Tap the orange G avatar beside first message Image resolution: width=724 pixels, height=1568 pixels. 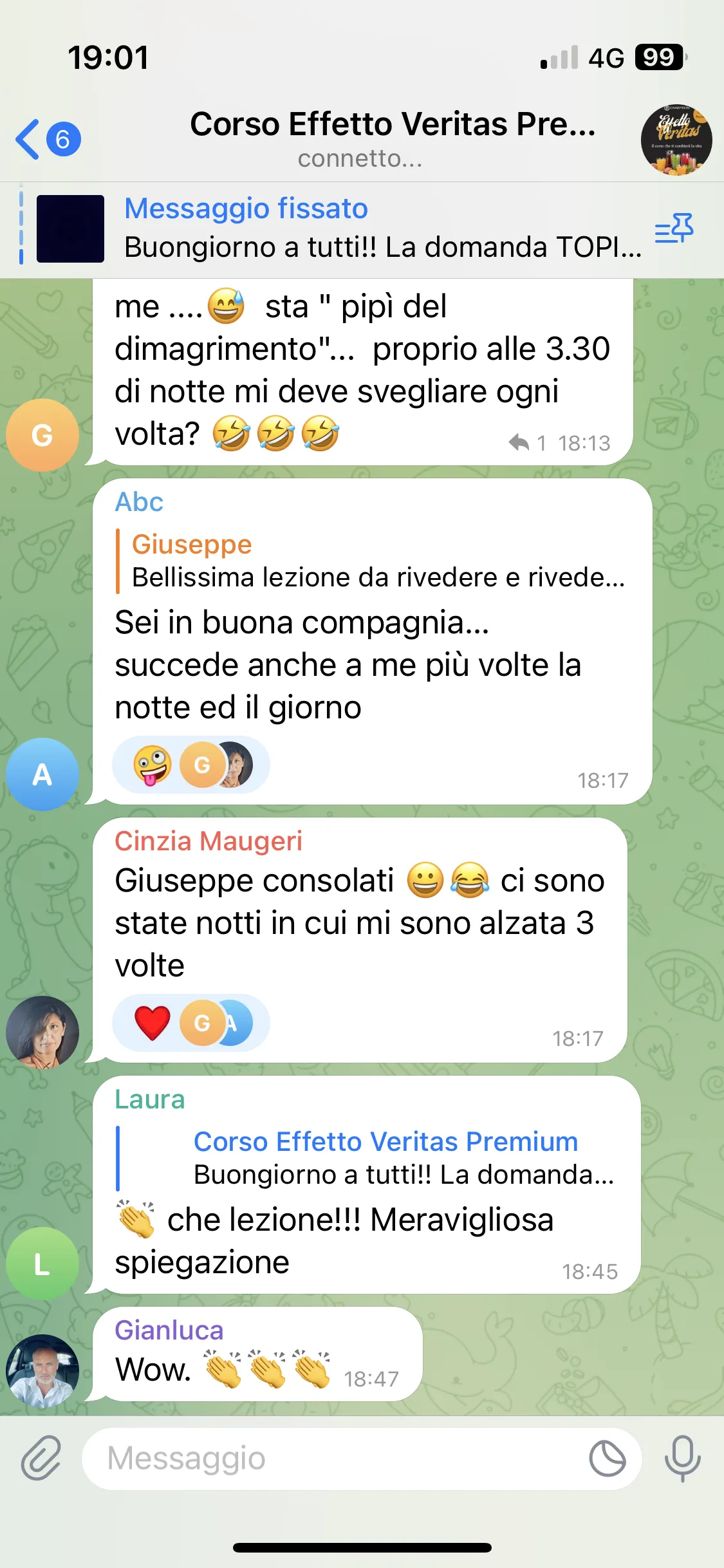click(x=42, y=435)
